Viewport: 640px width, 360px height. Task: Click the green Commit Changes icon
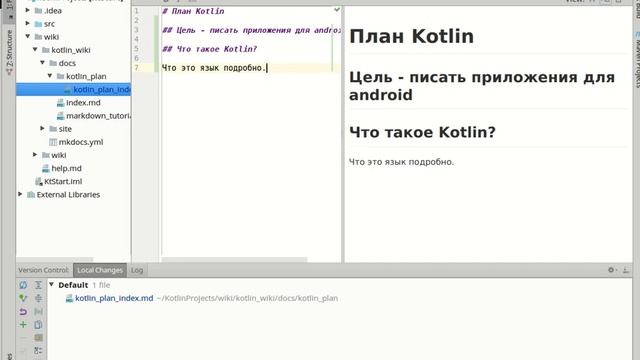point(23,298)
